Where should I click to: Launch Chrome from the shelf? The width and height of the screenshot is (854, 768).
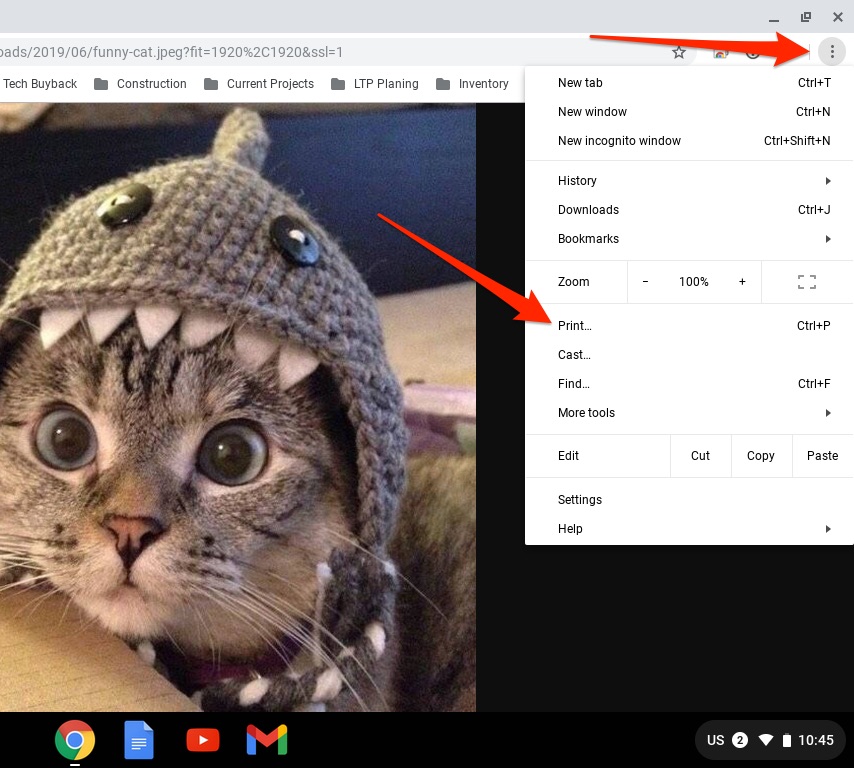point(75,740)
